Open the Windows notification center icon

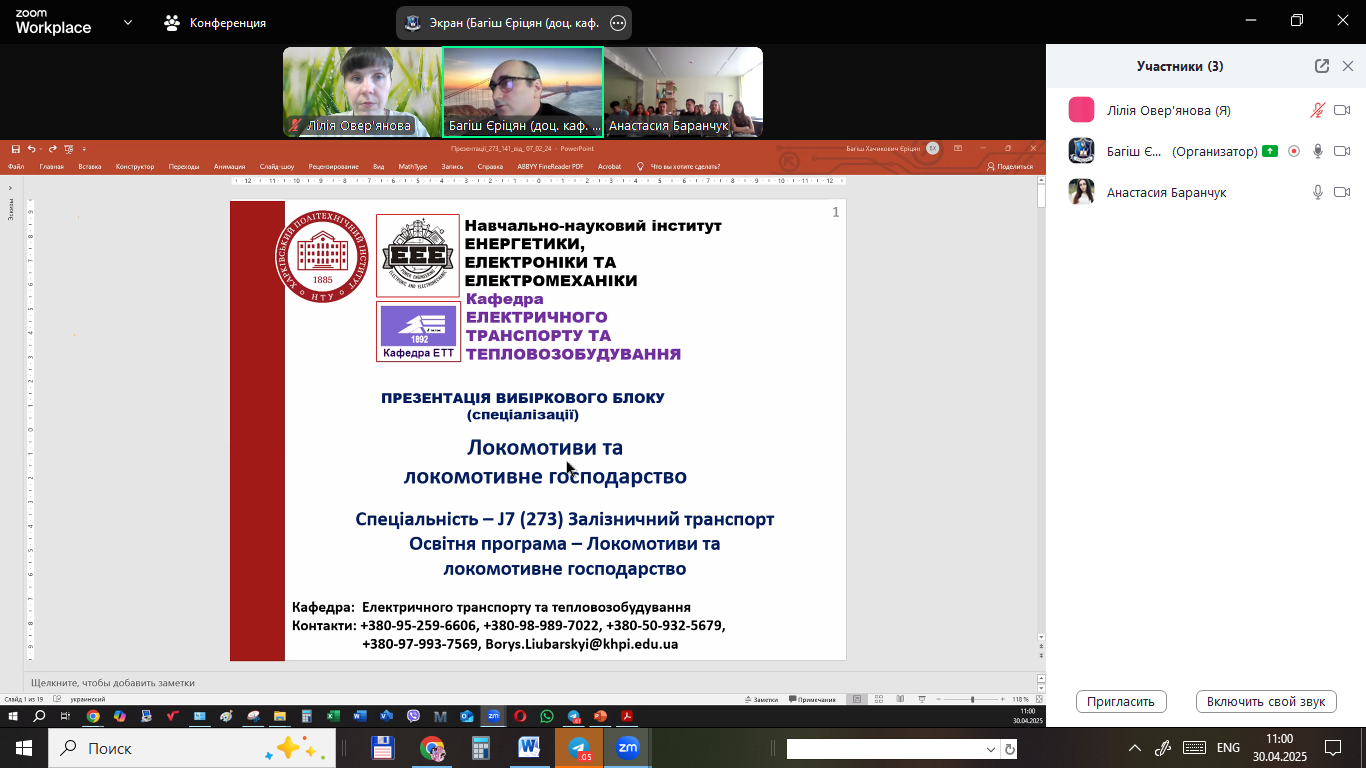[1333, 748]
